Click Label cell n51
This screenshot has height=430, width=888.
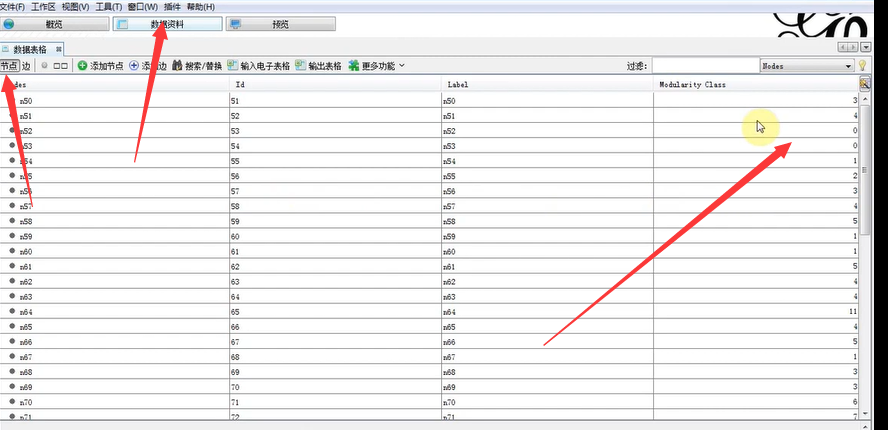tap(547, 116)
